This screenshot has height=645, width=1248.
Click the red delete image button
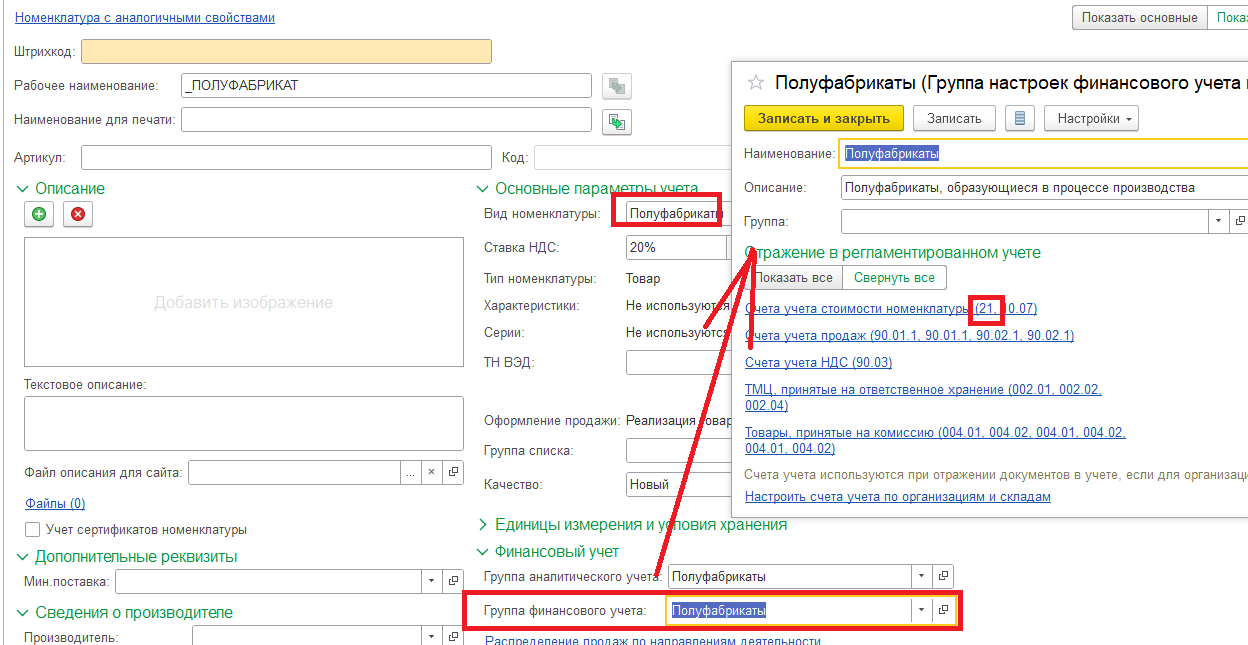coord(78,214)
